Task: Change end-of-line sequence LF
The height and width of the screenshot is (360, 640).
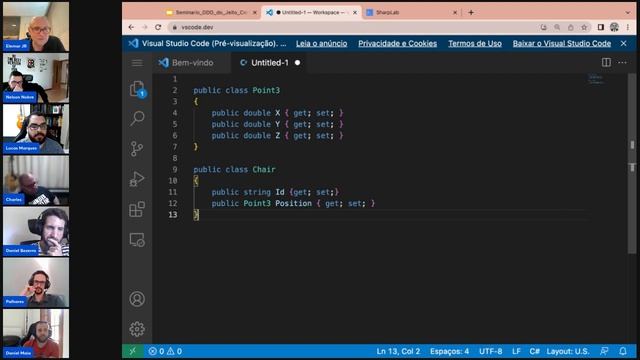Action: point(516,351)
